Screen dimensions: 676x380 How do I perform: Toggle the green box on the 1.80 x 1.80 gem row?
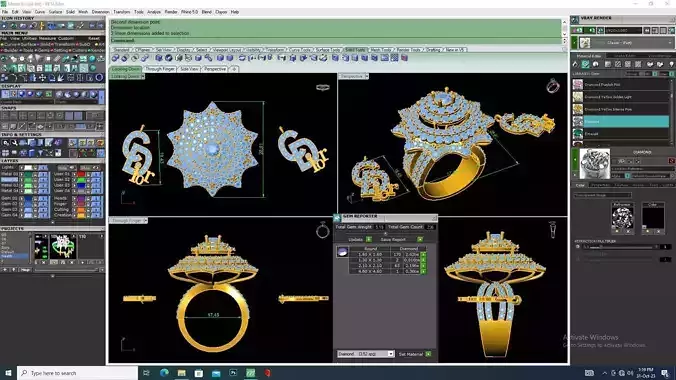(x=423, y=255)
